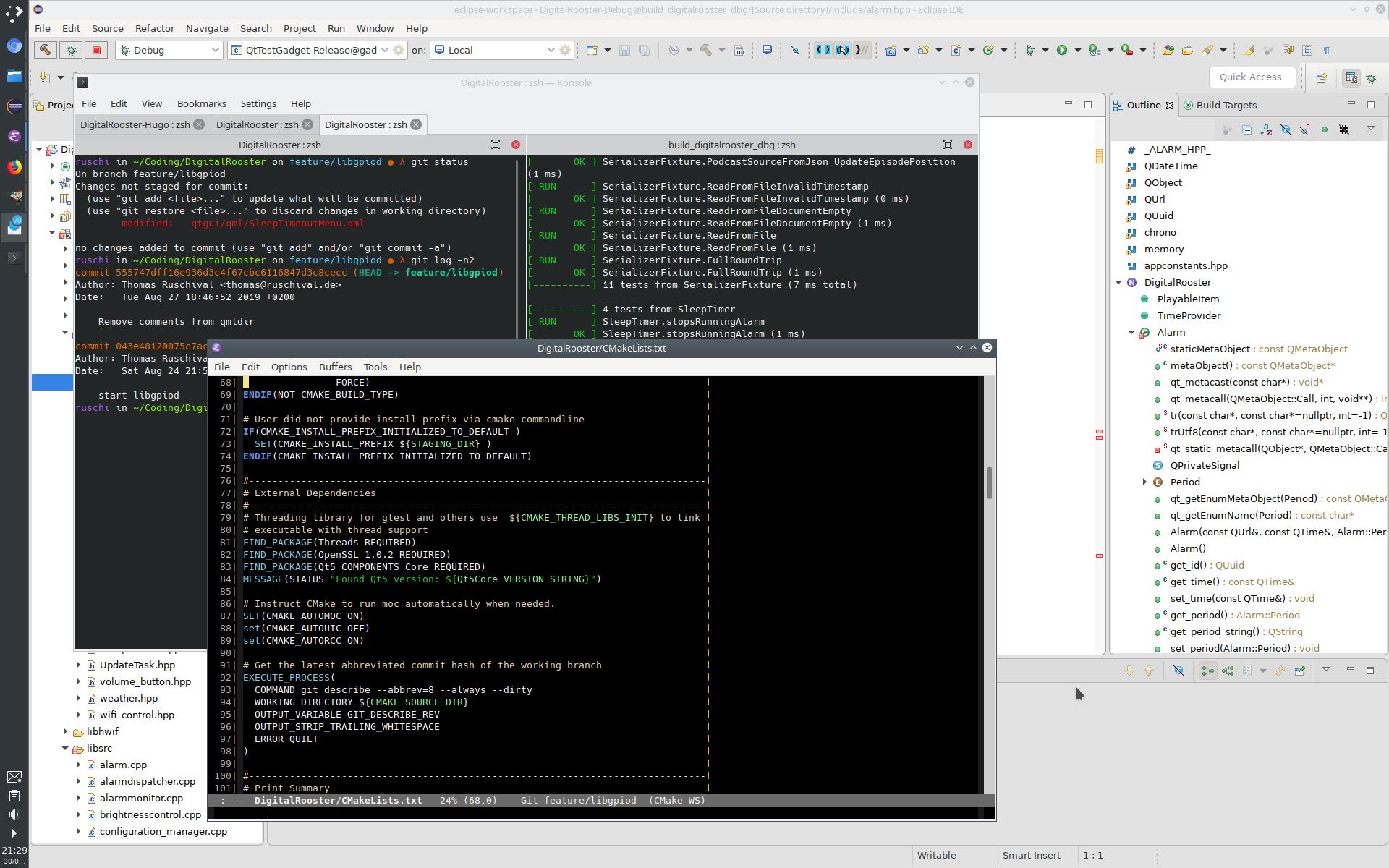Open Tools menu in Emacs CMakeLists window
Screen dimensions: 1389x868
(375, 367)
